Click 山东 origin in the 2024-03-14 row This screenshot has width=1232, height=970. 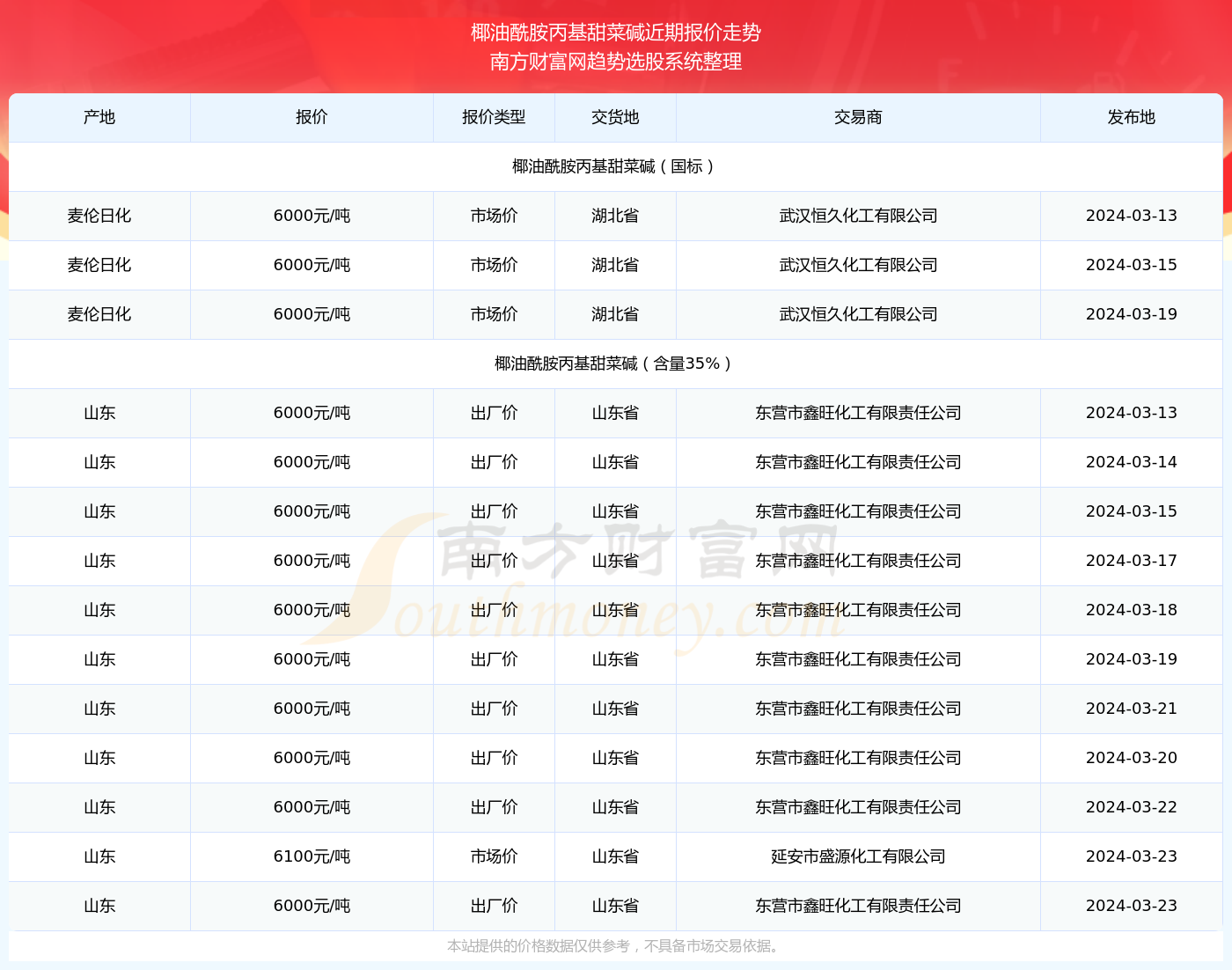point(99,462)
